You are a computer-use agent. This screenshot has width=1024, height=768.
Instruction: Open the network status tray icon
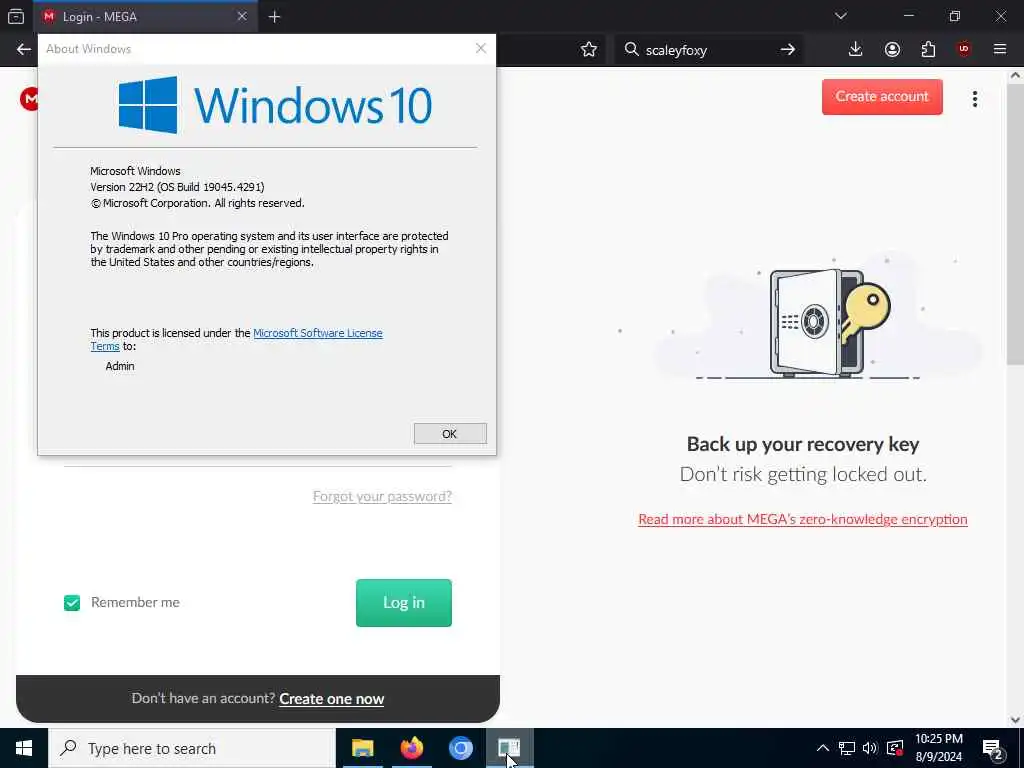[847, 748]
